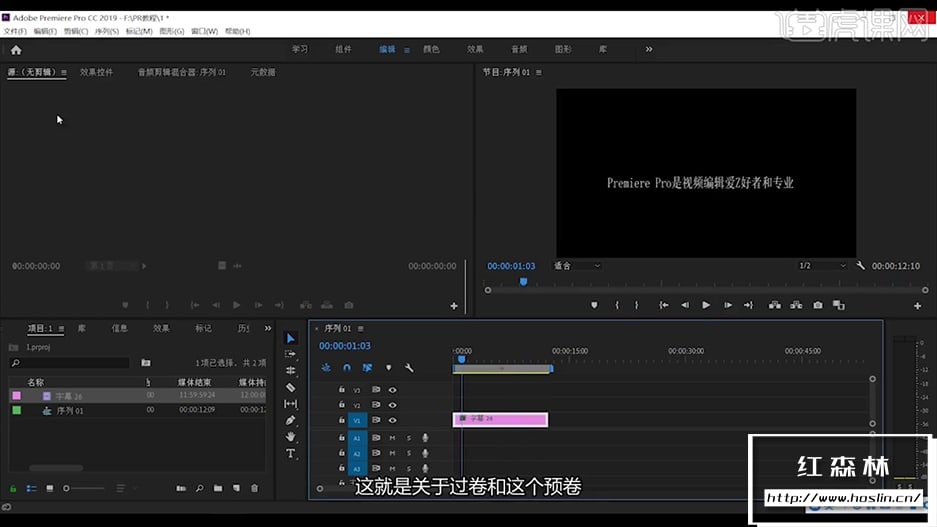
Task: Go to Out point in Program Monitor
Action: pos(748,305)
